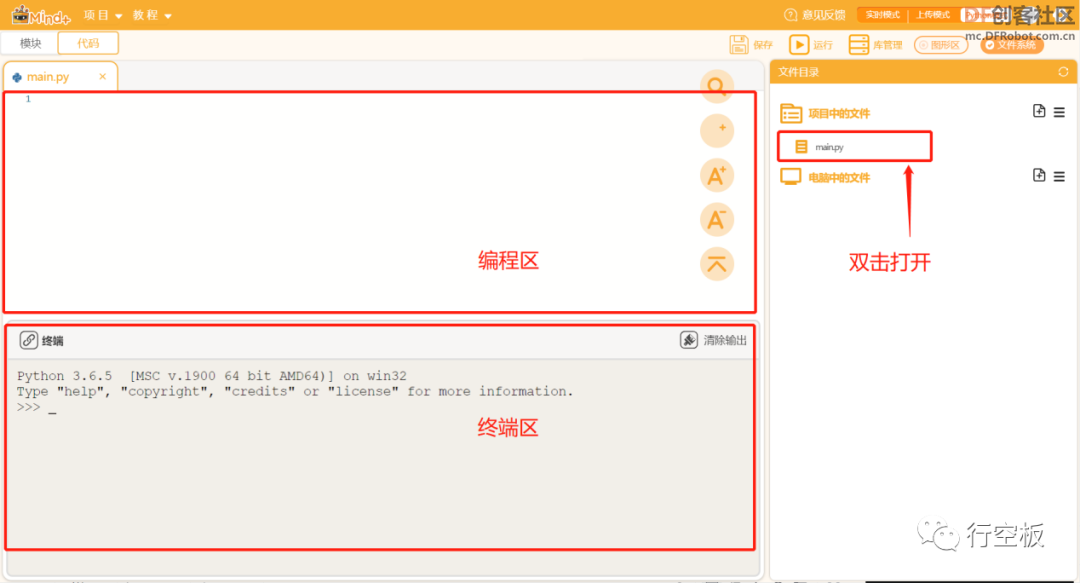Viewport: 1080px width, 583px height.
Task: Click the search magnifier icon in editor
Action: pos(716,86)
